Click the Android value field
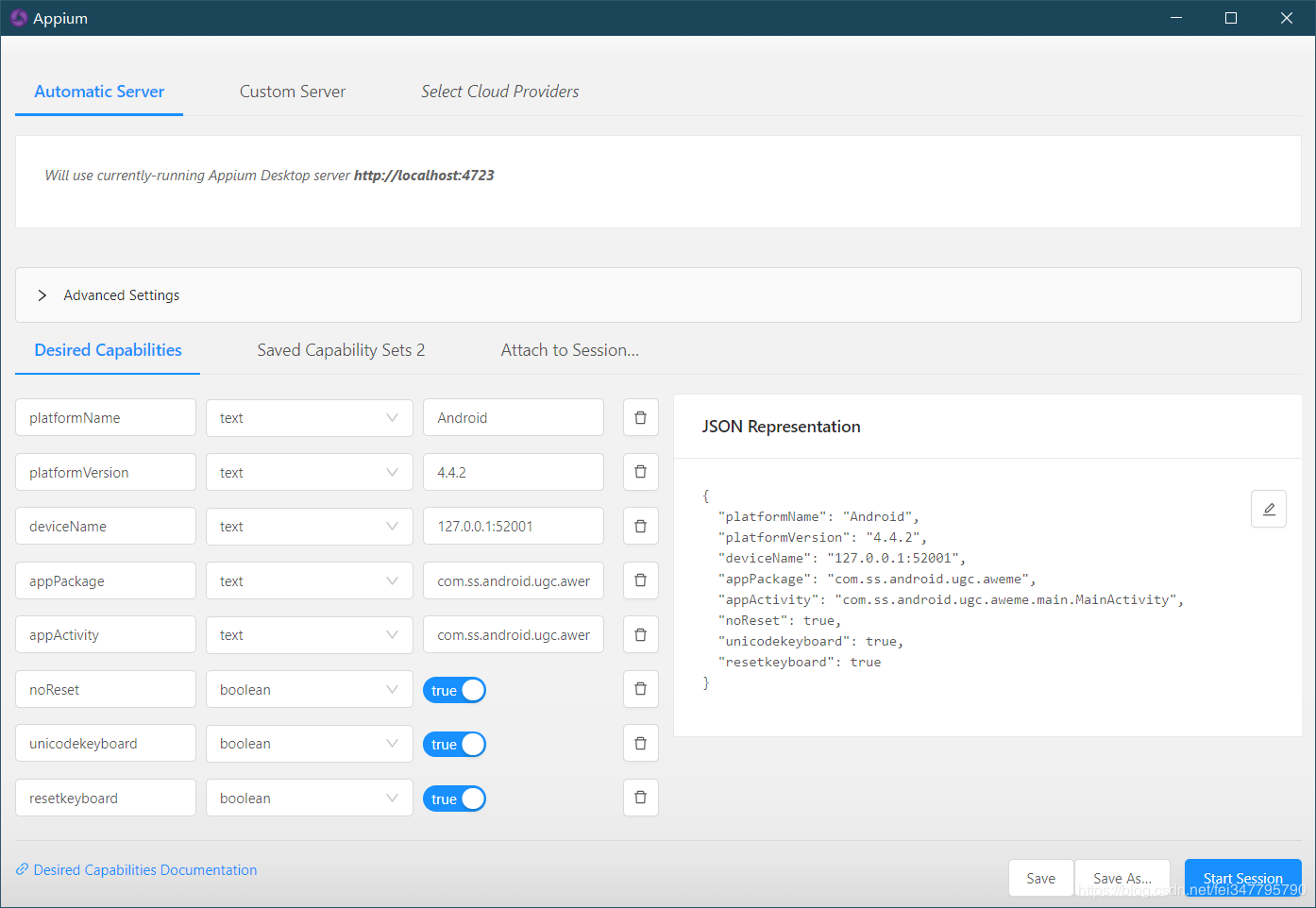 click(x=514, y=417)
